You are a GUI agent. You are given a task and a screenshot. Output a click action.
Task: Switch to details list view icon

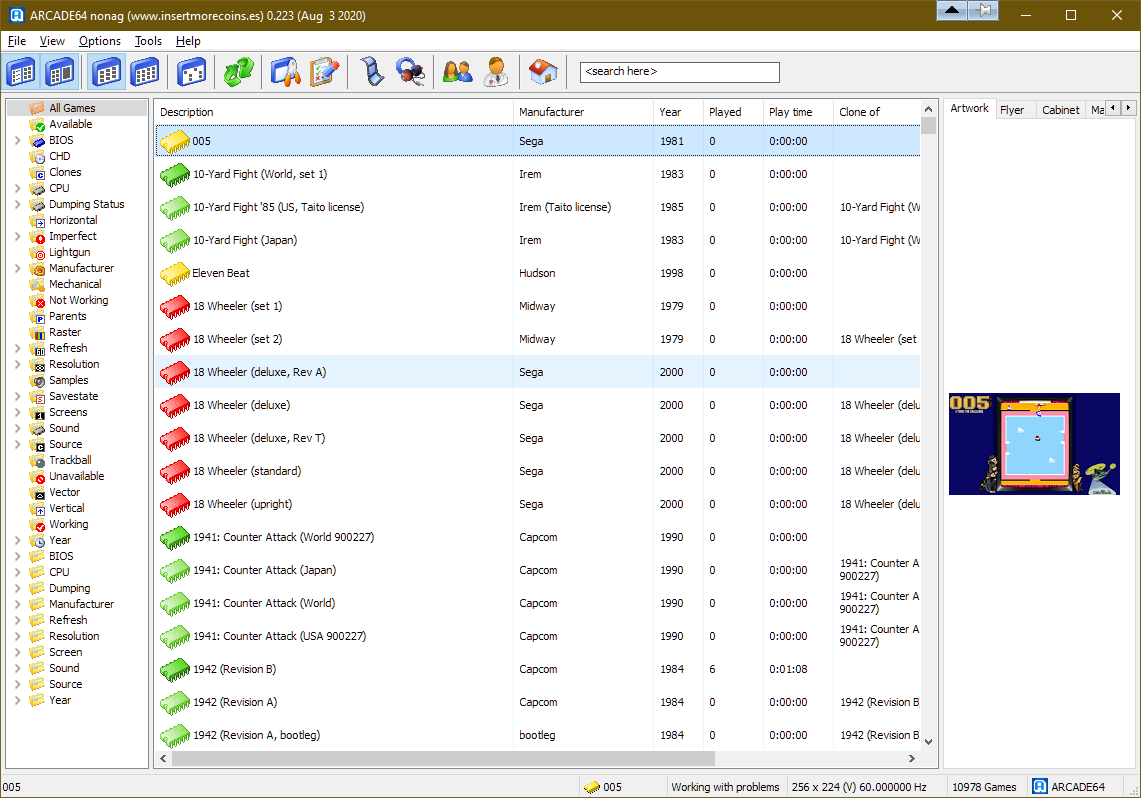pyautogui.click(x=107, y=72)
